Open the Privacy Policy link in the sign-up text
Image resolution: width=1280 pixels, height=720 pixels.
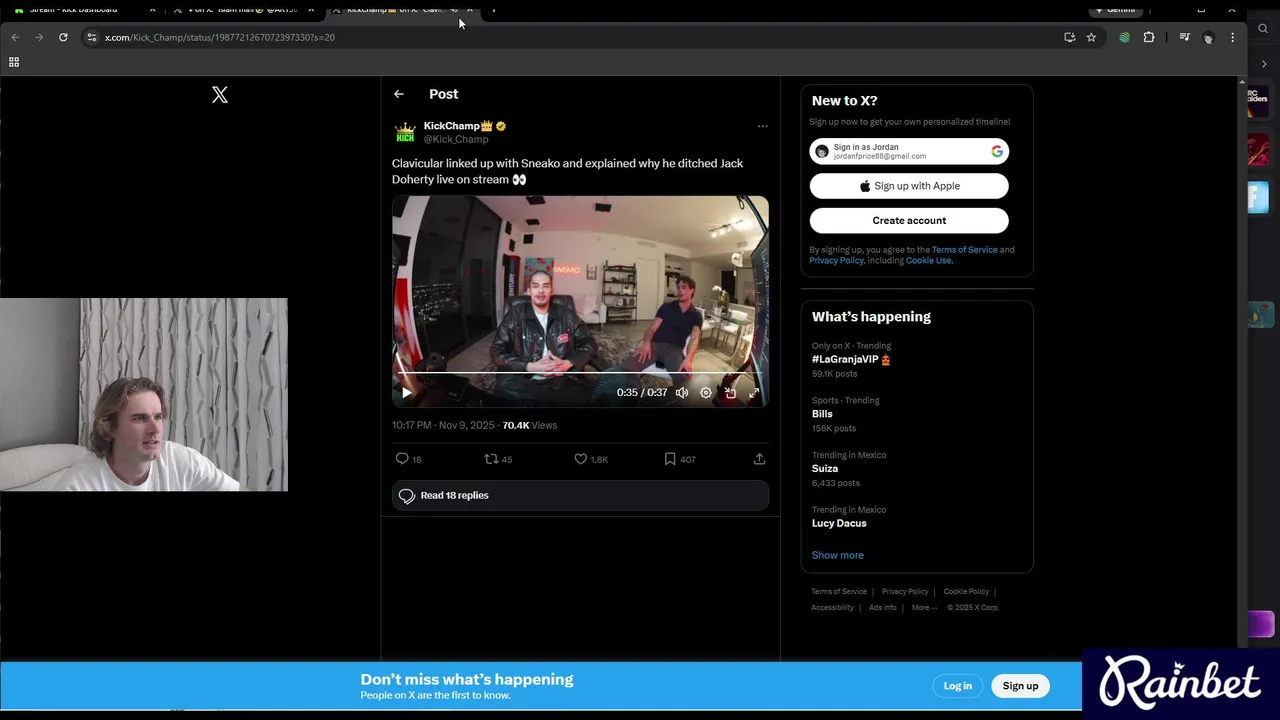coord(836,261)
